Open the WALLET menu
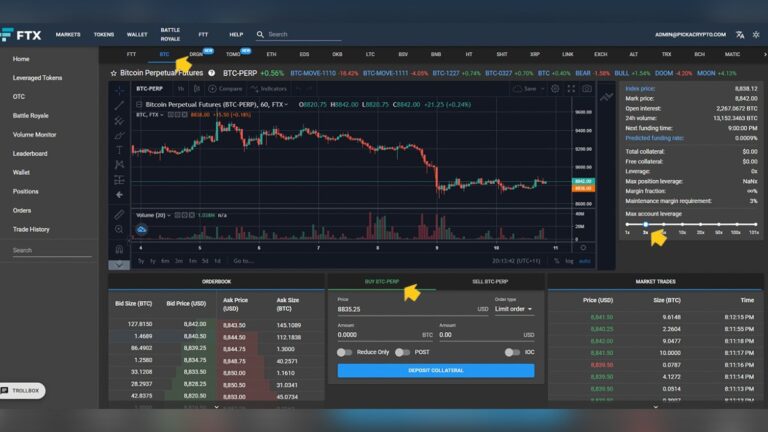This screenshot has height=432, width=768. tap(137, 34)
